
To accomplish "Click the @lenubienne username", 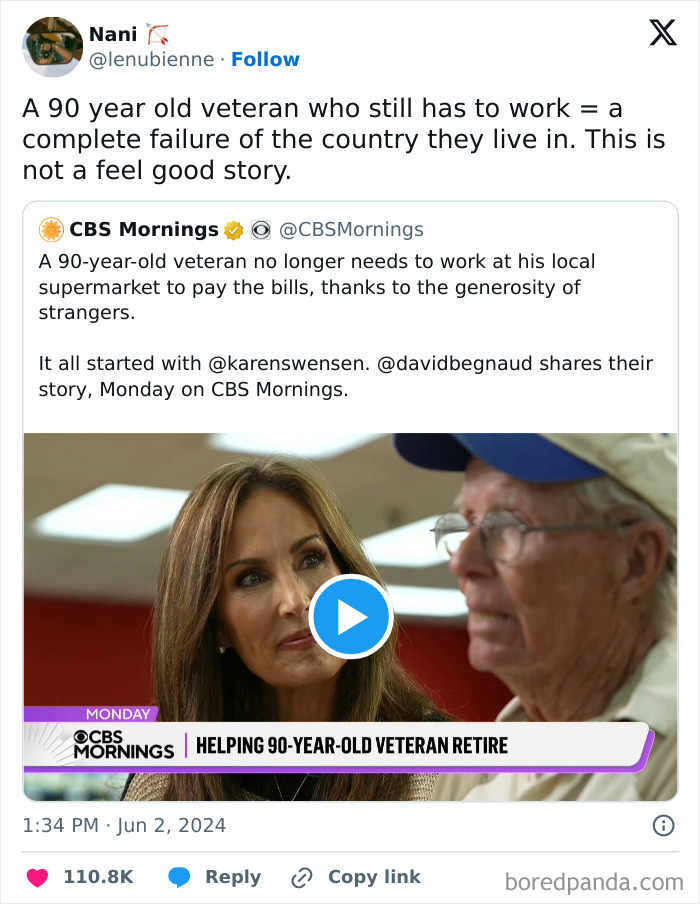I will pyautogui.click(x=152, y=59).
